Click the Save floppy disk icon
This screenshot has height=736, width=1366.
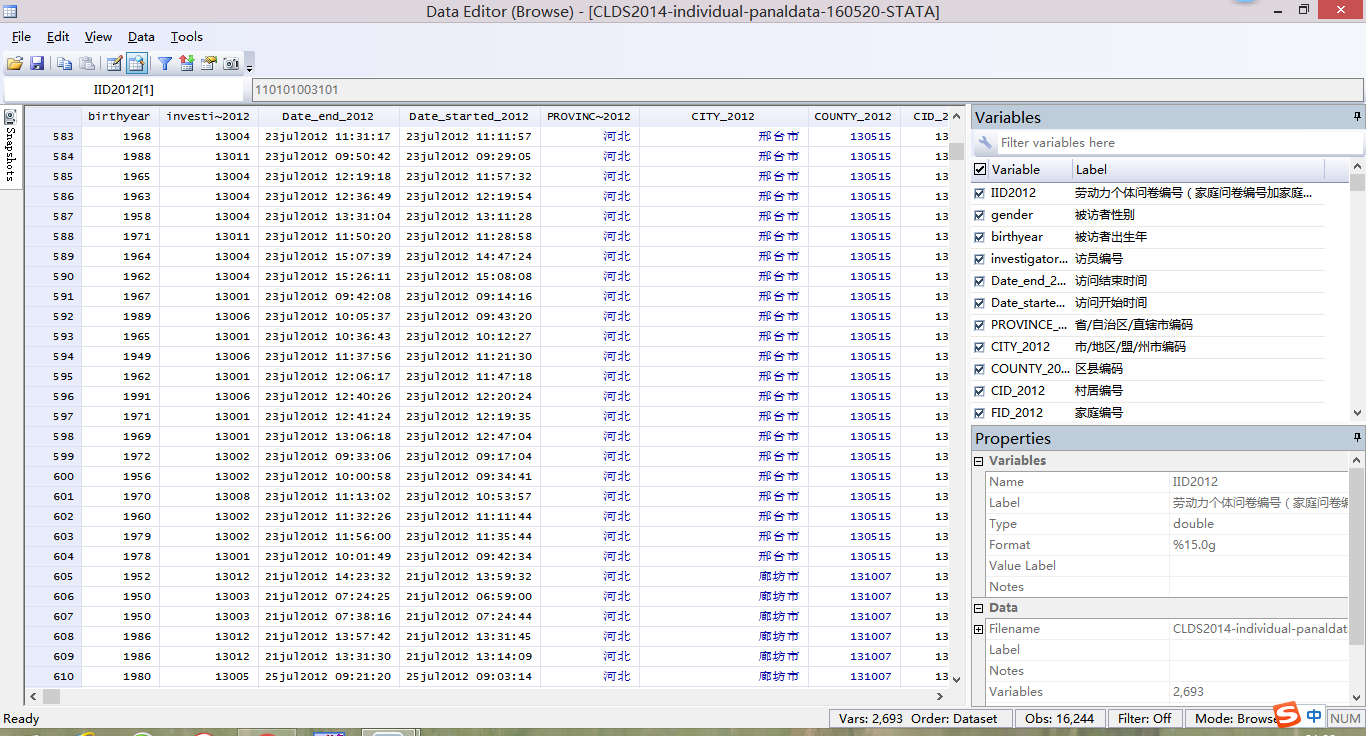tap(37, 63)
